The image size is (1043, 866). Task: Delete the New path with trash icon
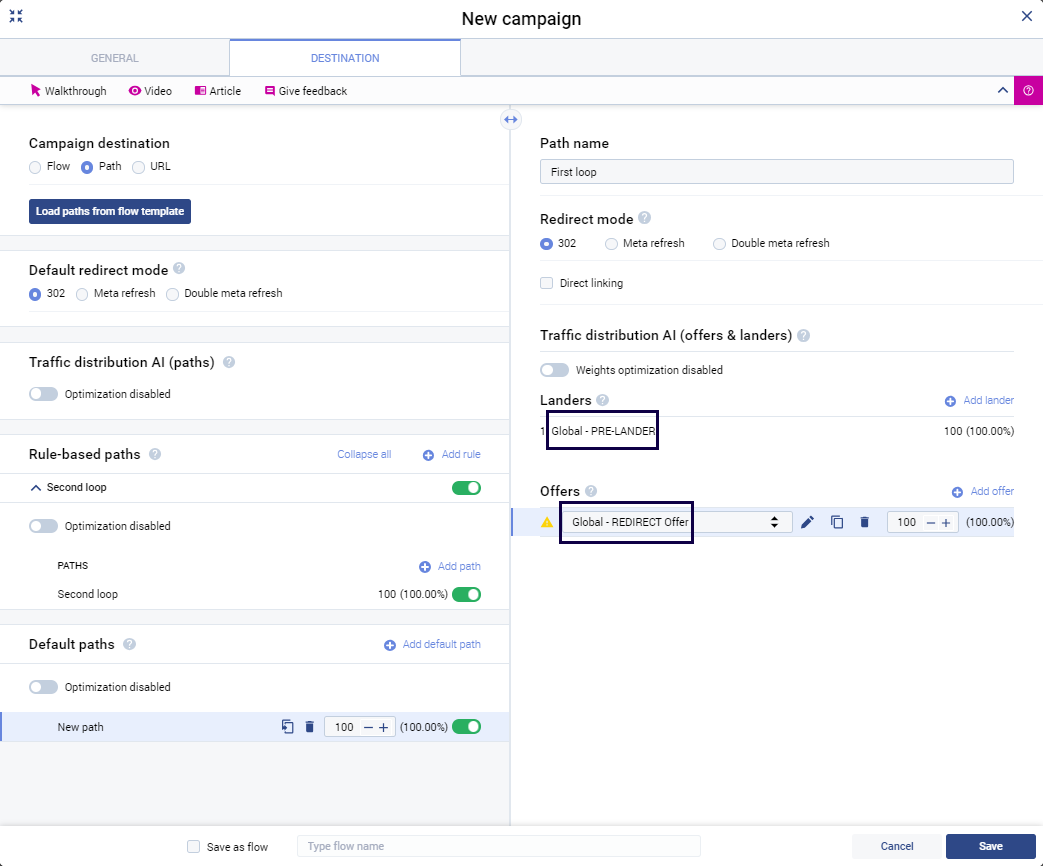308,727
